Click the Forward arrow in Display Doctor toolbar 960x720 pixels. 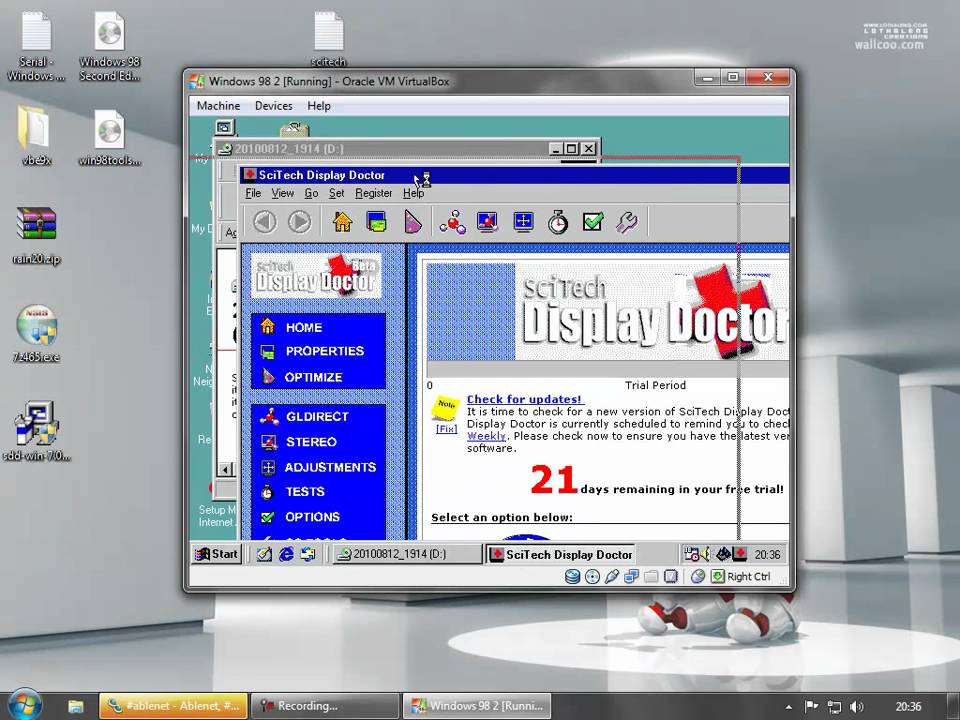click(x=299, y=222)
